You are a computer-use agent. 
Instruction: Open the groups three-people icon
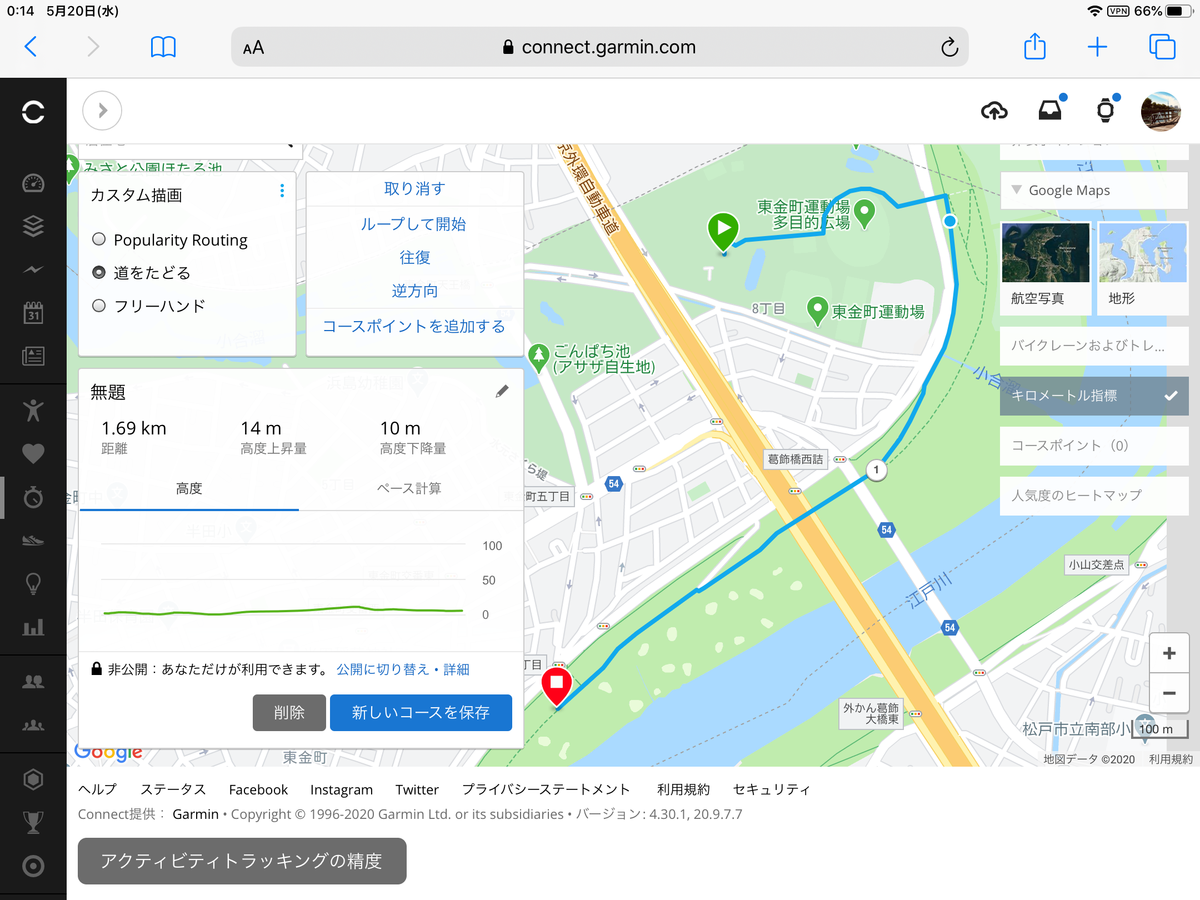(x=33, y=724)
